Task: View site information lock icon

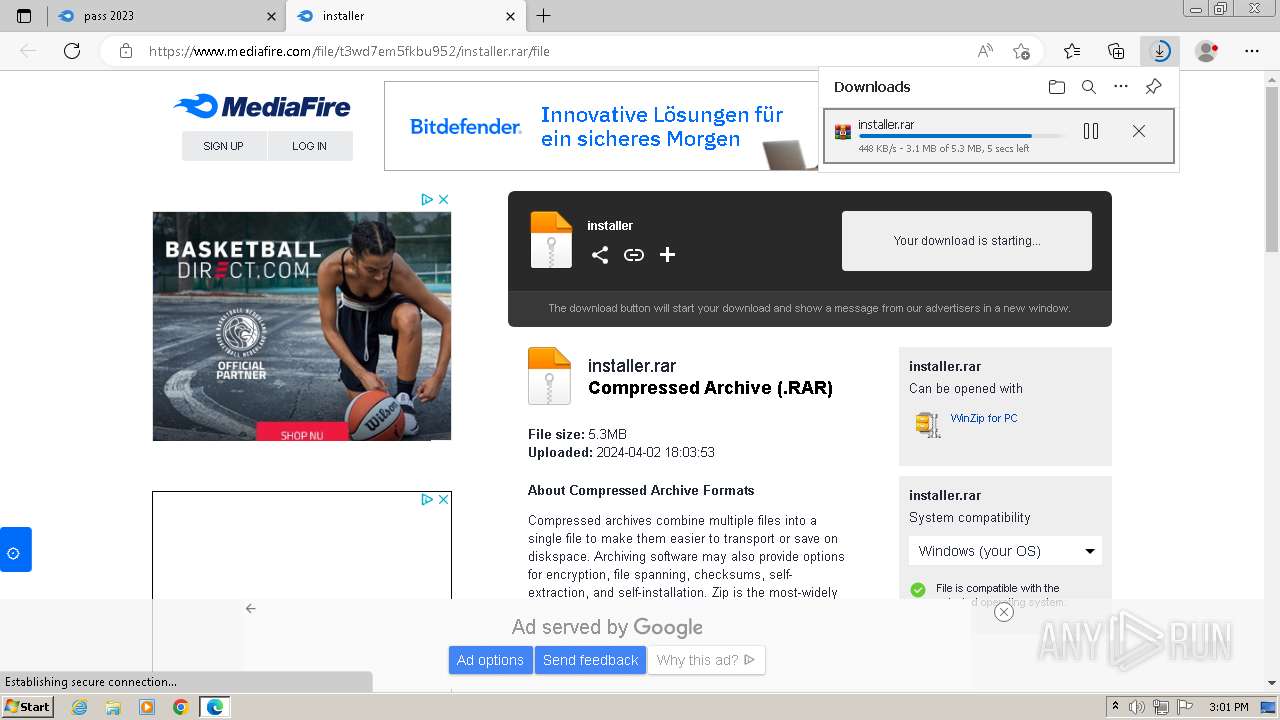Action: (126, 51)
